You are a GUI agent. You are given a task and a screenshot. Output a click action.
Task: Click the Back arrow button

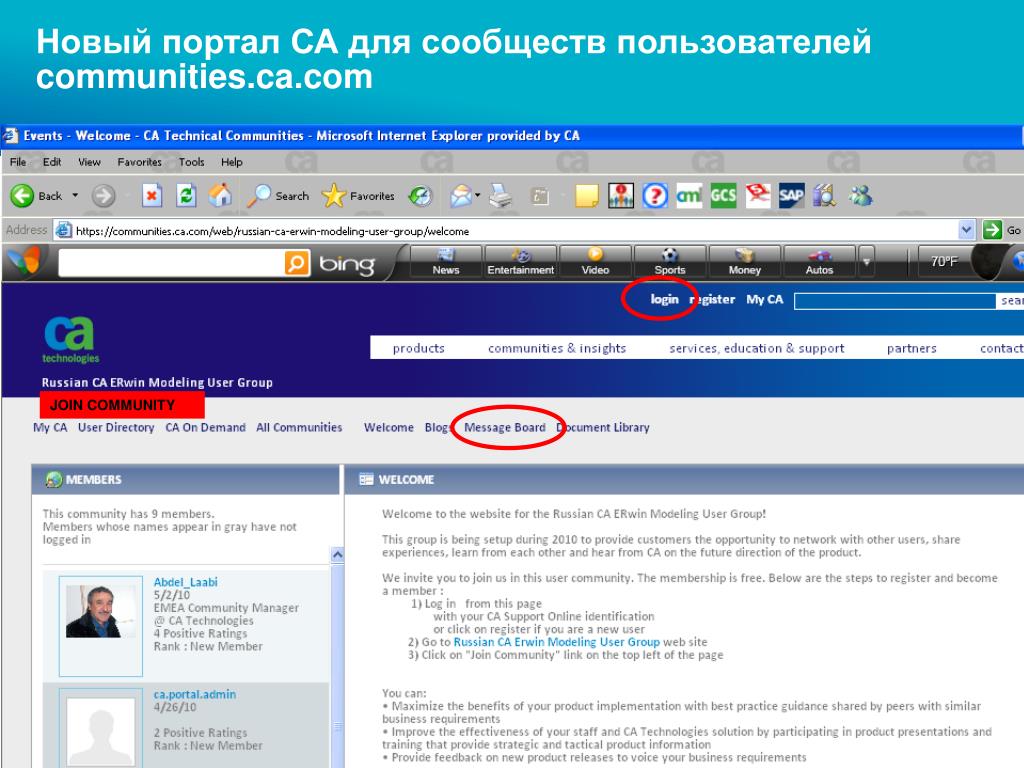tap(22, 195)
